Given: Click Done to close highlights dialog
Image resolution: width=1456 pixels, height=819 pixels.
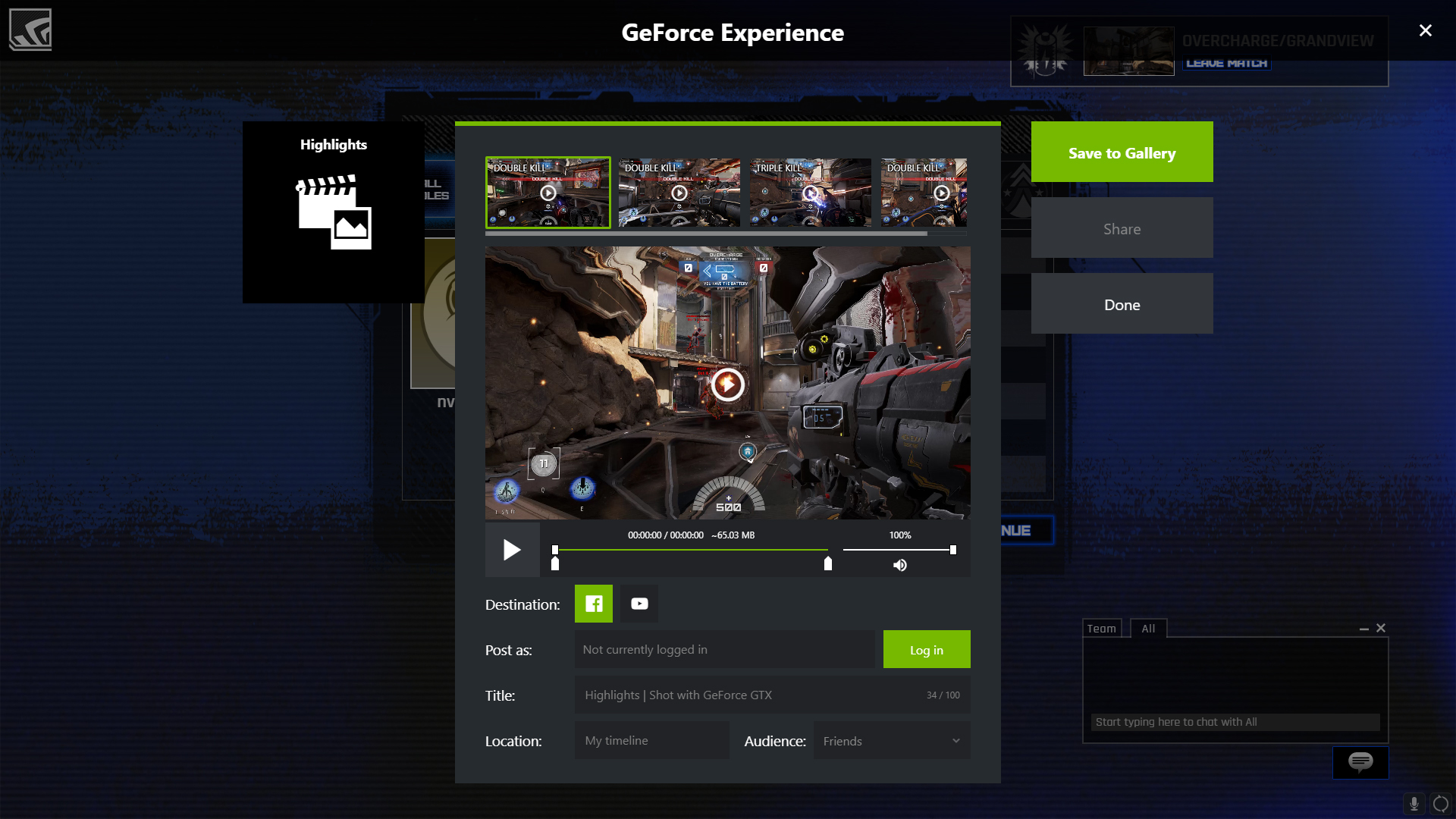Looking at the screenshot, I should click(x=1122, y=303).
